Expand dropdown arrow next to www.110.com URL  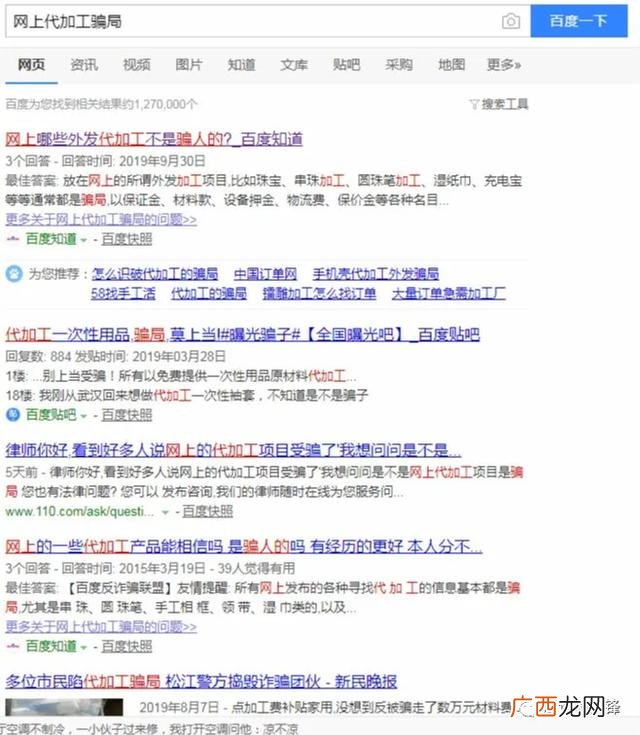tap(165, 512)
